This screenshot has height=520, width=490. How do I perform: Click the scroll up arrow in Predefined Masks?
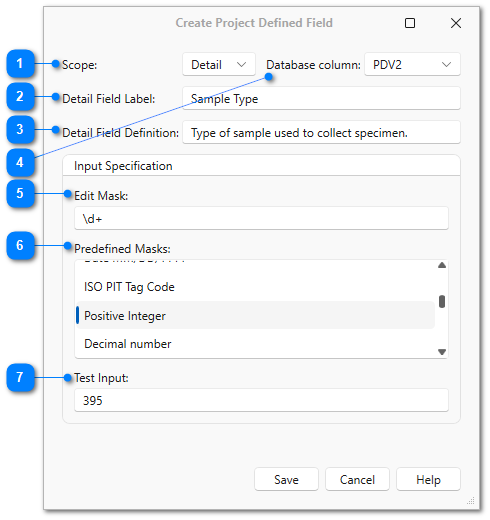[x=442, y=265]
